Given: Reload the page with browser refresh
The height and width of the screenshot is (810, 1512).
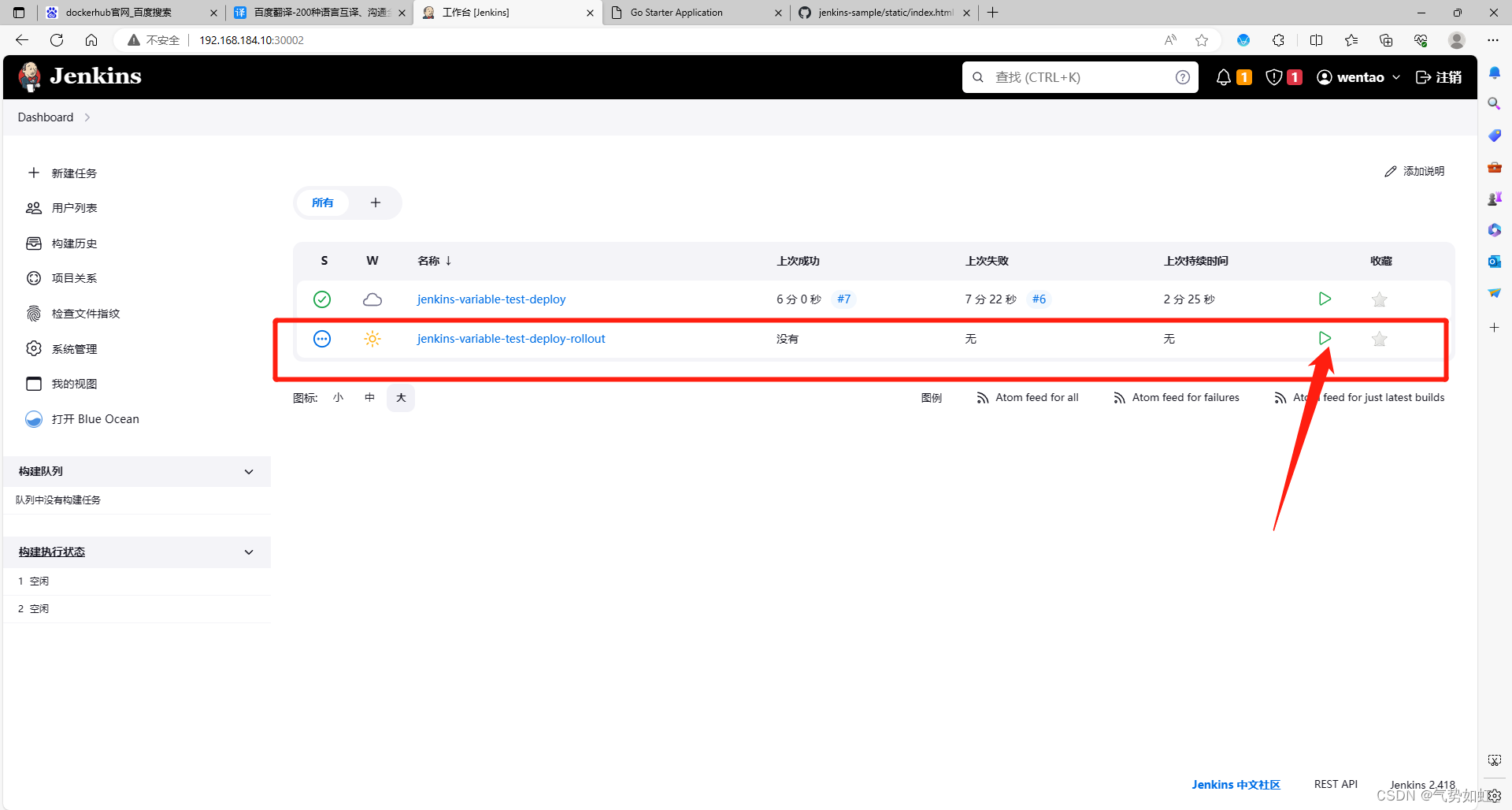Looking at the screenshot, I should pyautogui.click(x=57, y=40).
